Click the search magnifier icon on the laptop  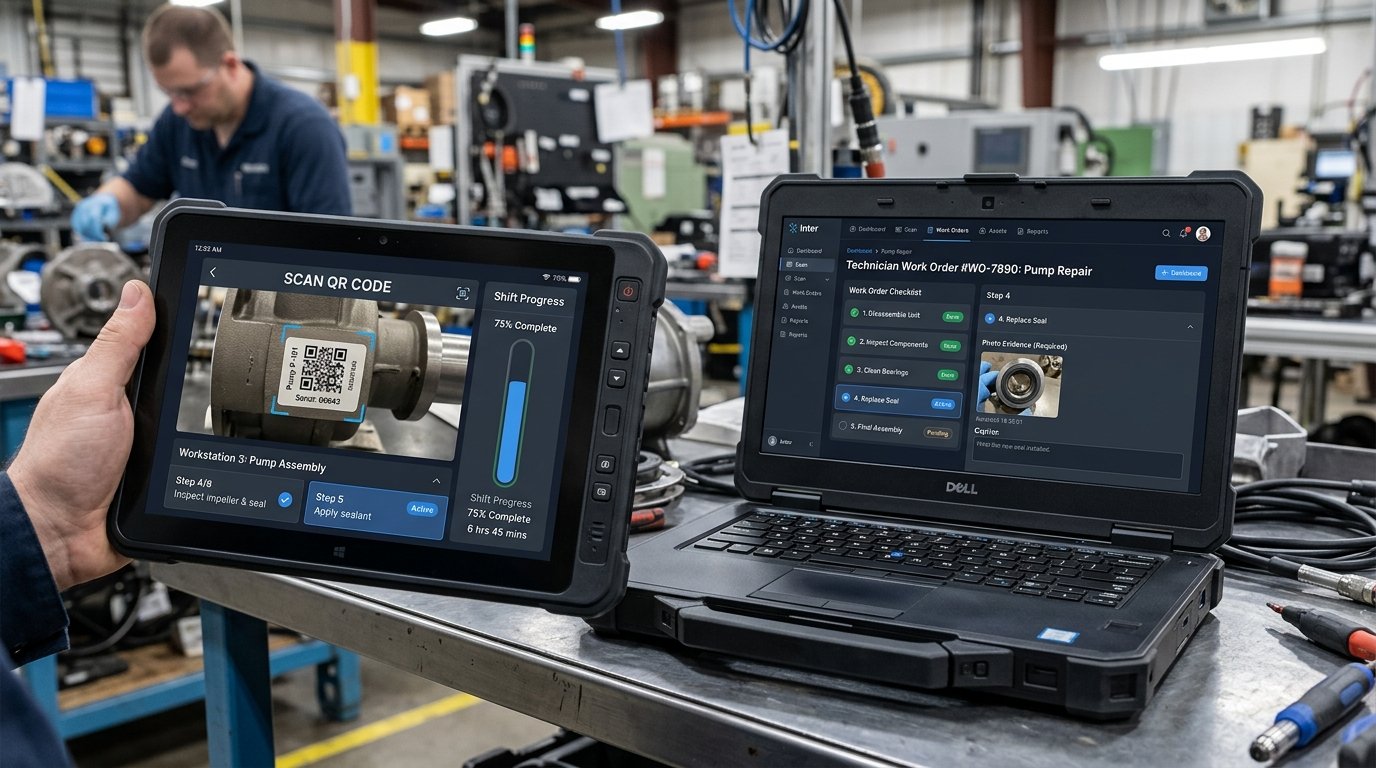tap(1166, 233)
